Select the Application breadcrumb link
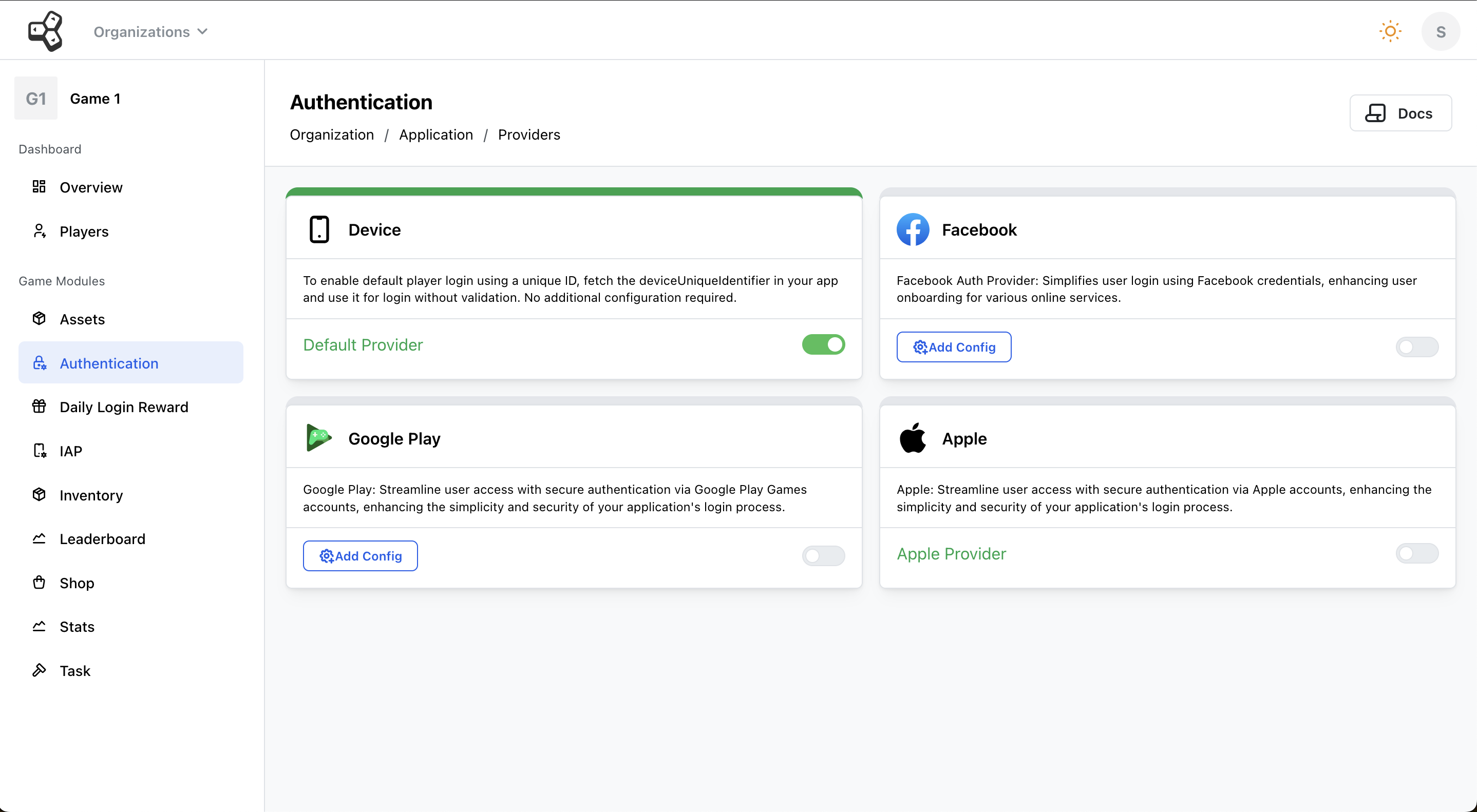The image size is (1477, 812). 436,134
